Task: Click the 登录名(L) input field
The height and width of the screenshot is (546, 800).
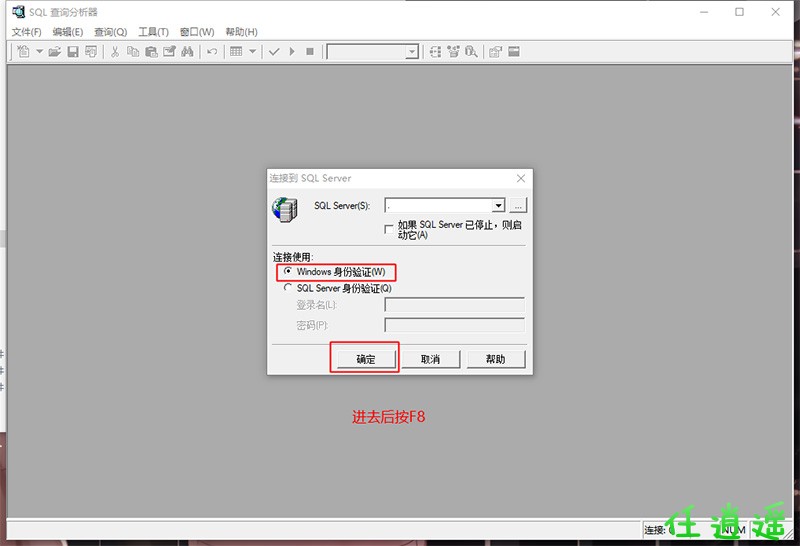Action: (455, 305)
